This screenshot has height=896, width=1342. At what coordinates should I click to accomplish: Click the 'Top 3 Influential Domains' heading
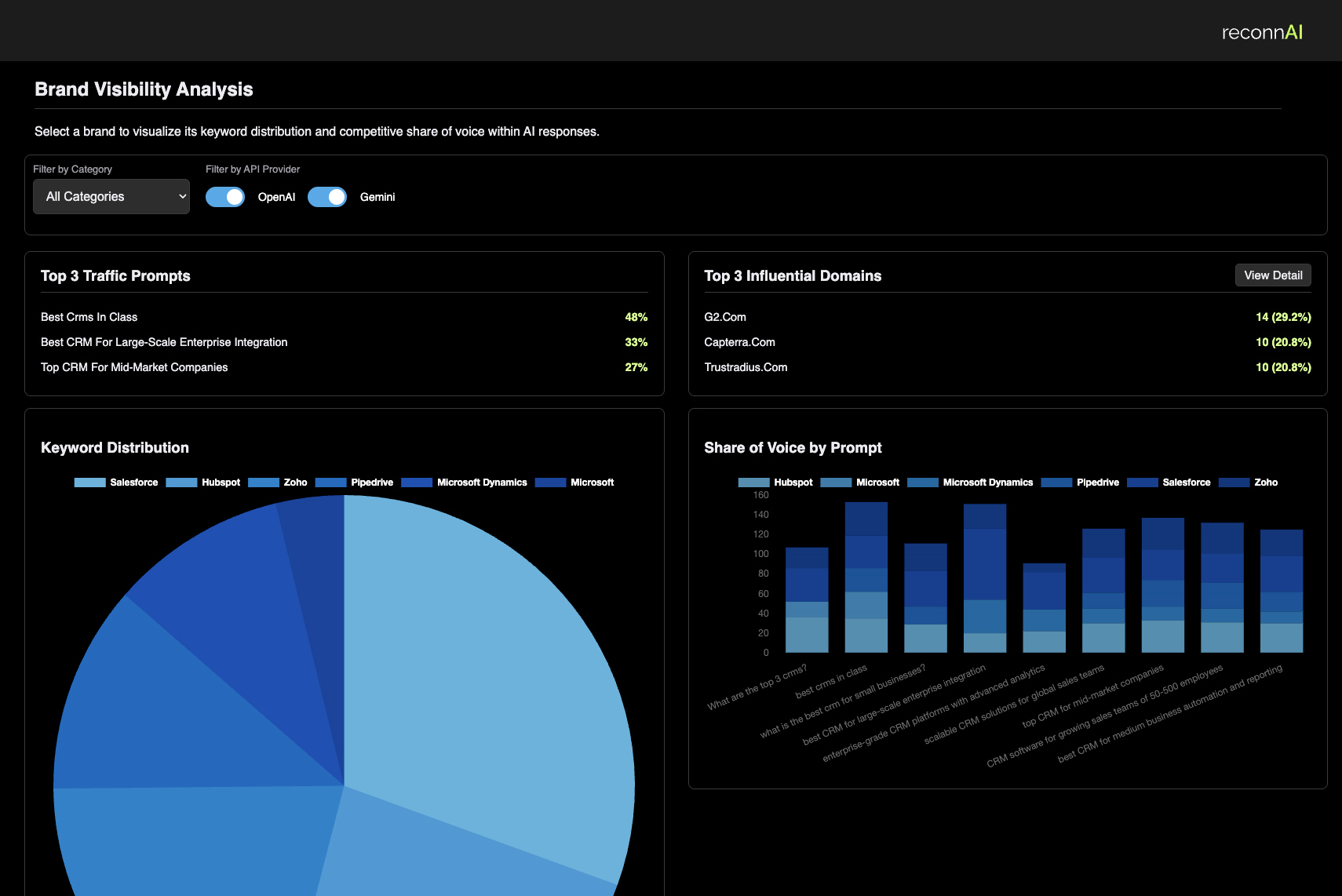(793, 275)
